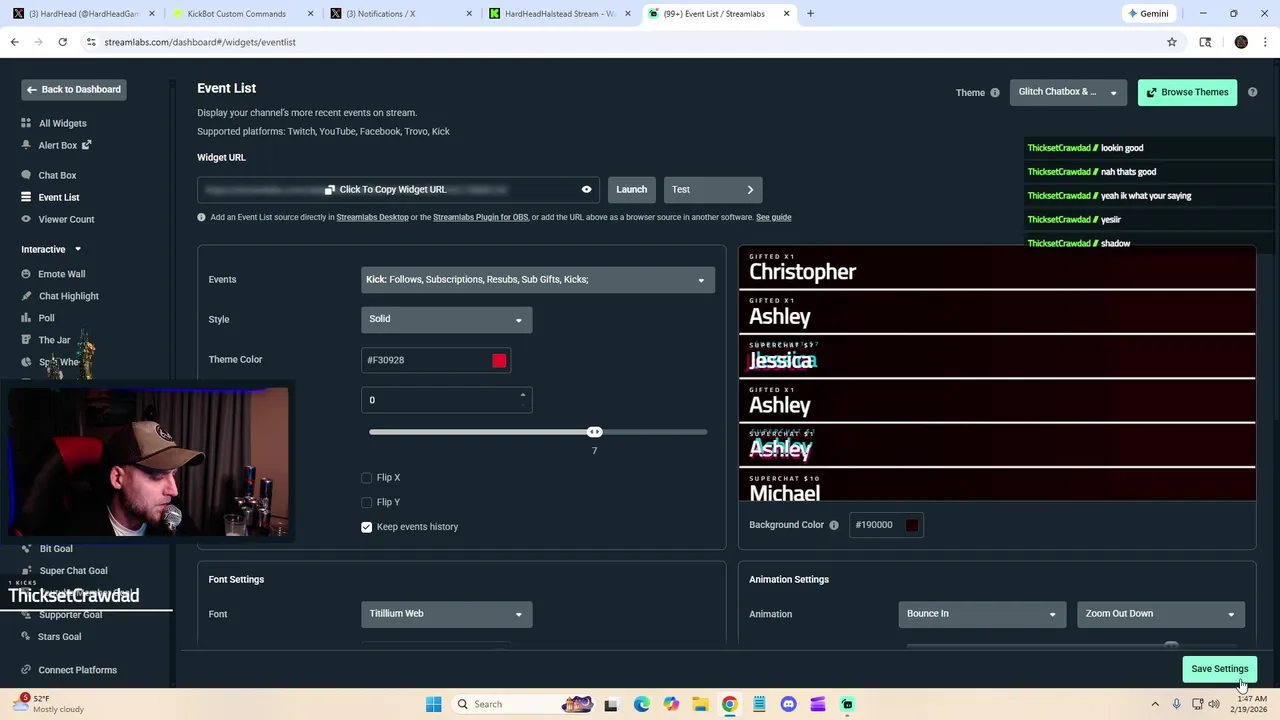Viewport: 1280px width, 720px height.
Task: Launch the widget
Action: 631,190
